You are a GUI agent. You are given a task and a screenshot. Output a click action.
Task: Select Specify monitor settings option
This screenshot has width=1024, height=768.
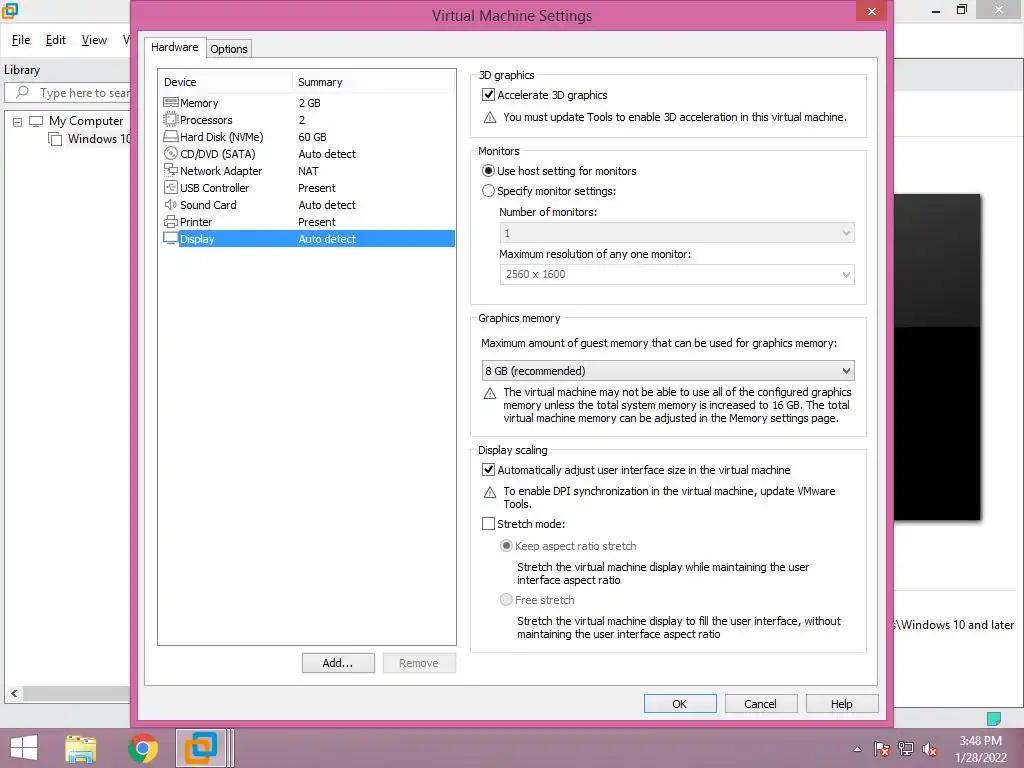coord(488,191)
